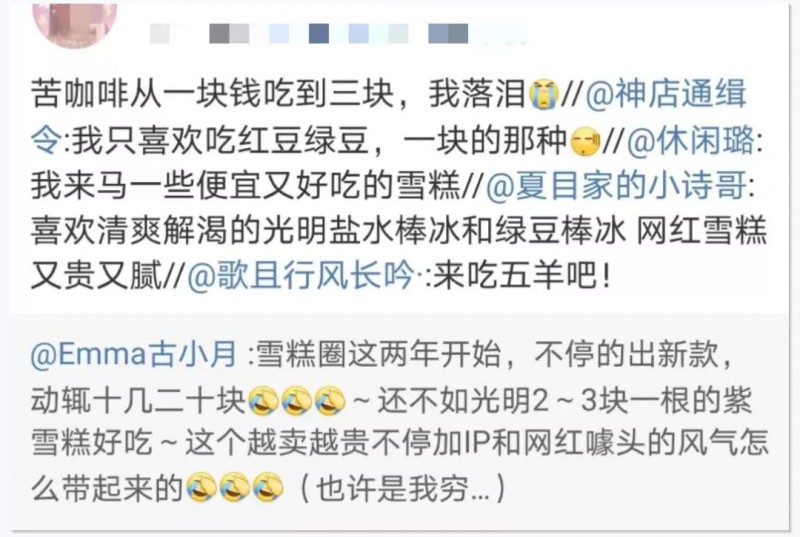Viewport: 800px width, 537px height.
Task: Click the text （也许是我穷...）
Action: 403,489
